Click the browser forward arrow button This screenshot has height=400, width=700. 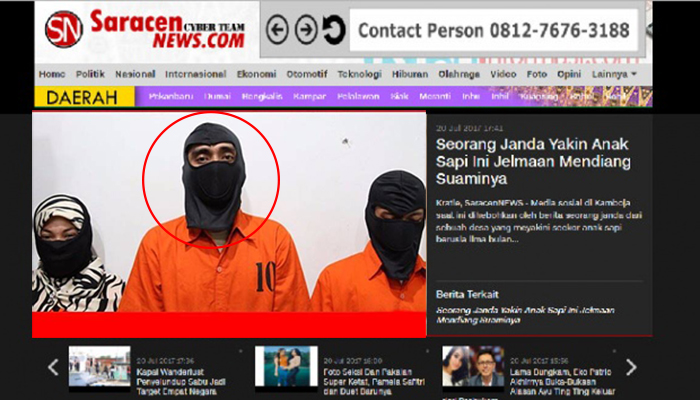[x=306, y=31]
